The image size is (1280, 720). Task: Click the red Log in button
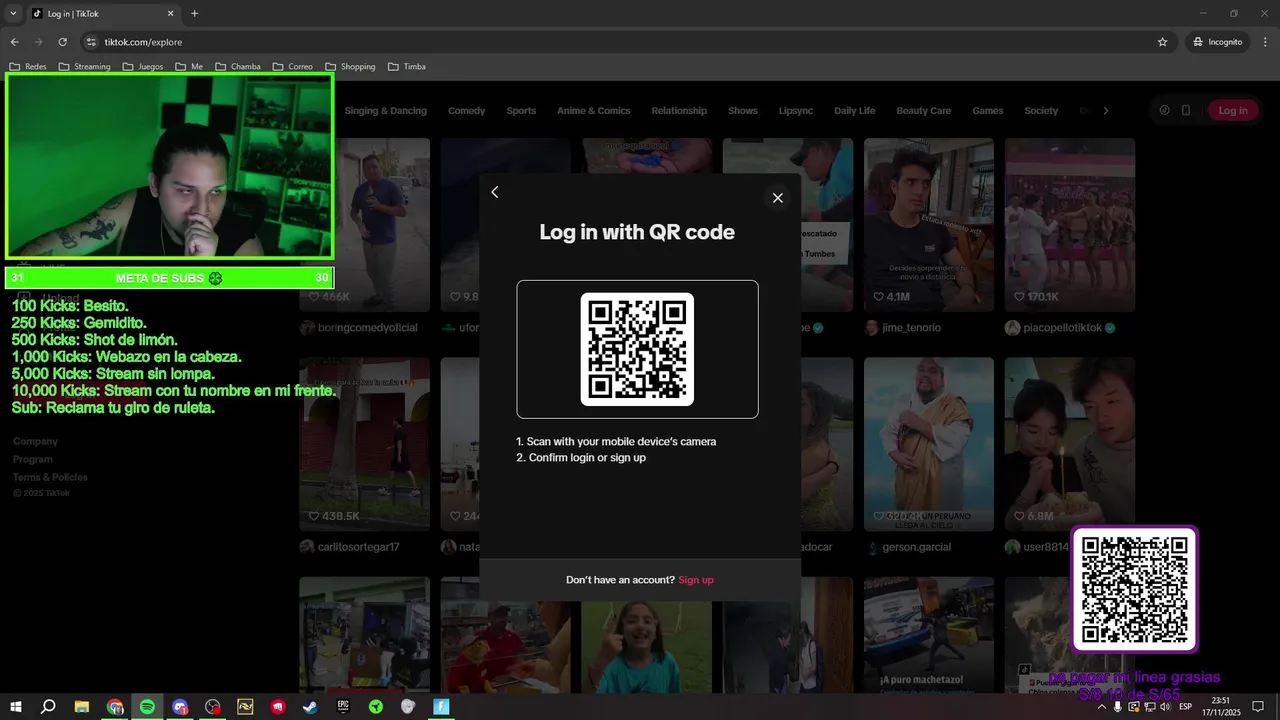coord(1233,110)
